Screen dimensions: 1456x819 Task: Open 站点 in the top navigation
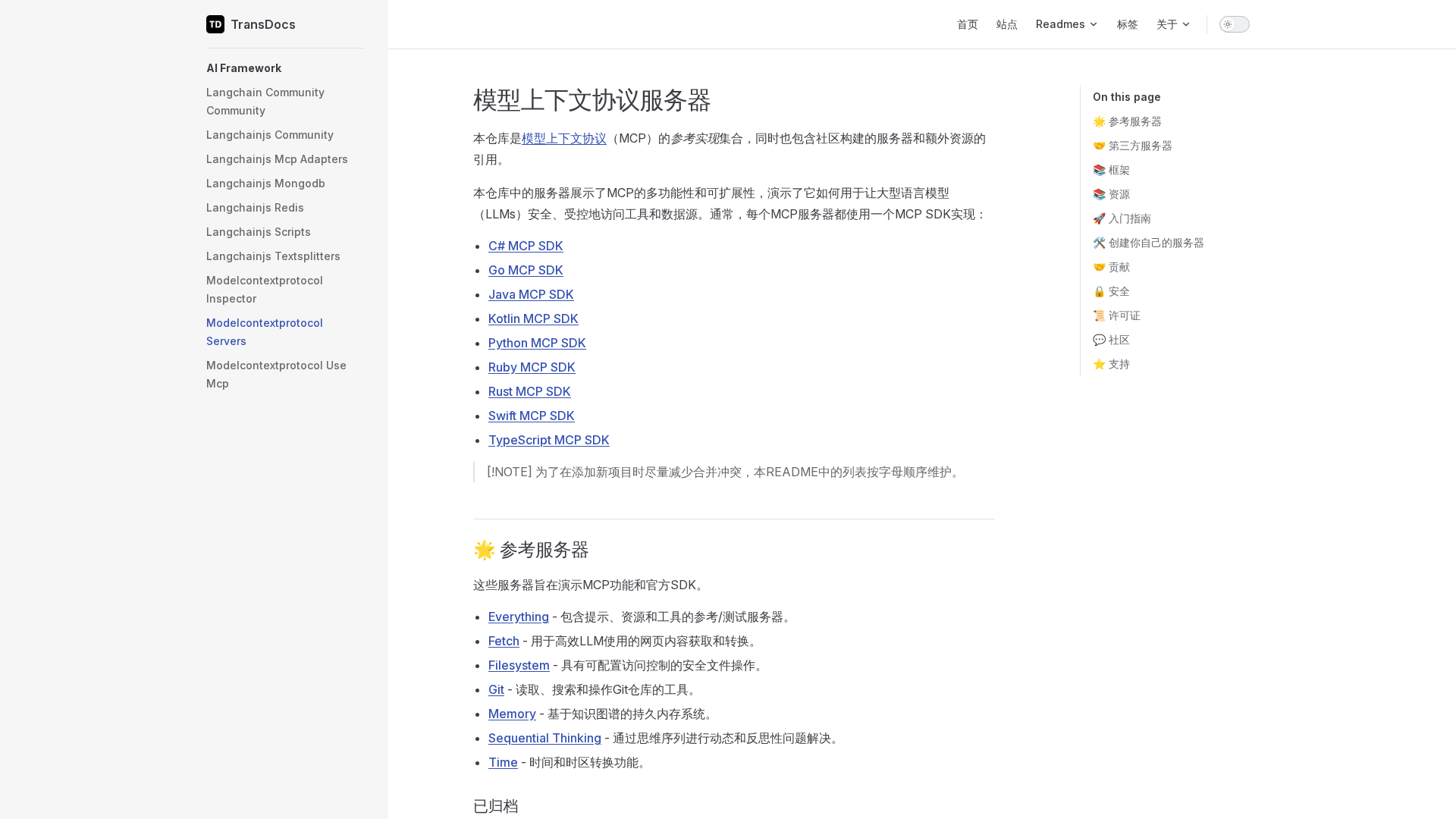1006,24
